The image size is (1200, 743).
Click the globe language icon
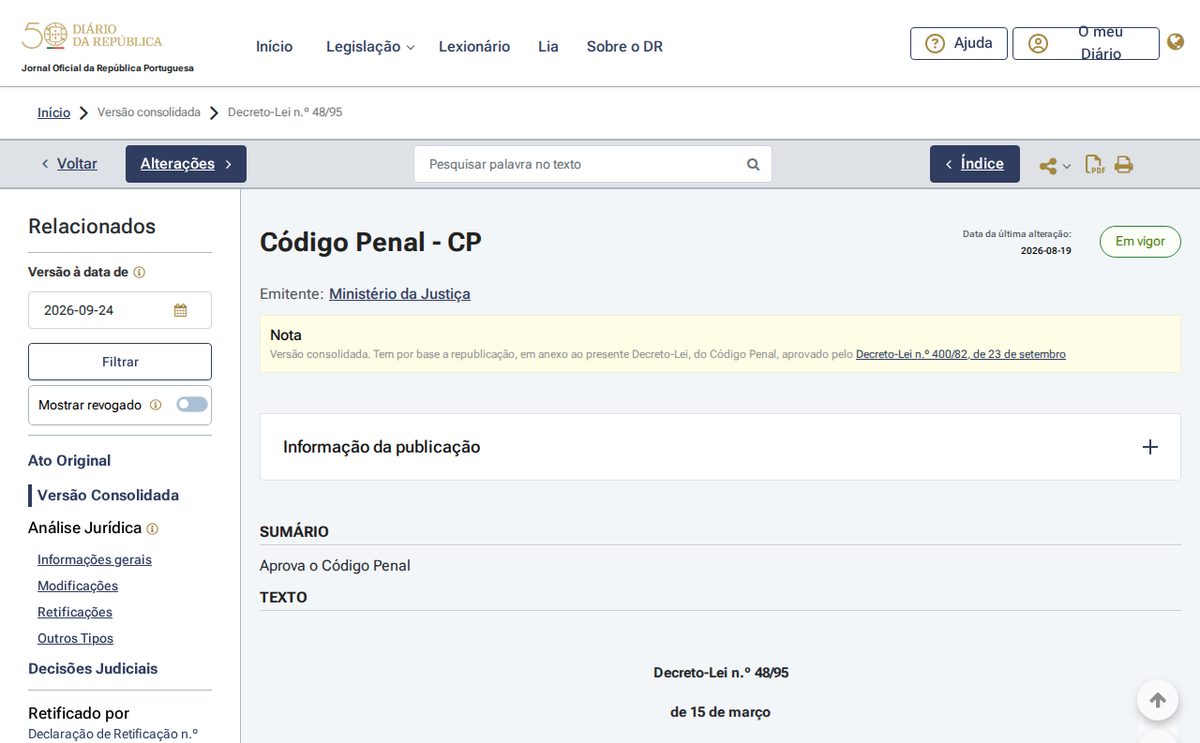1176,43
